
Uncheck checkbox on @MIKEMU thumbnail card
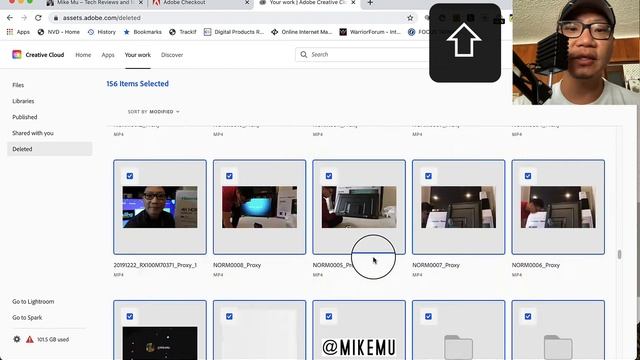point(329,316)
